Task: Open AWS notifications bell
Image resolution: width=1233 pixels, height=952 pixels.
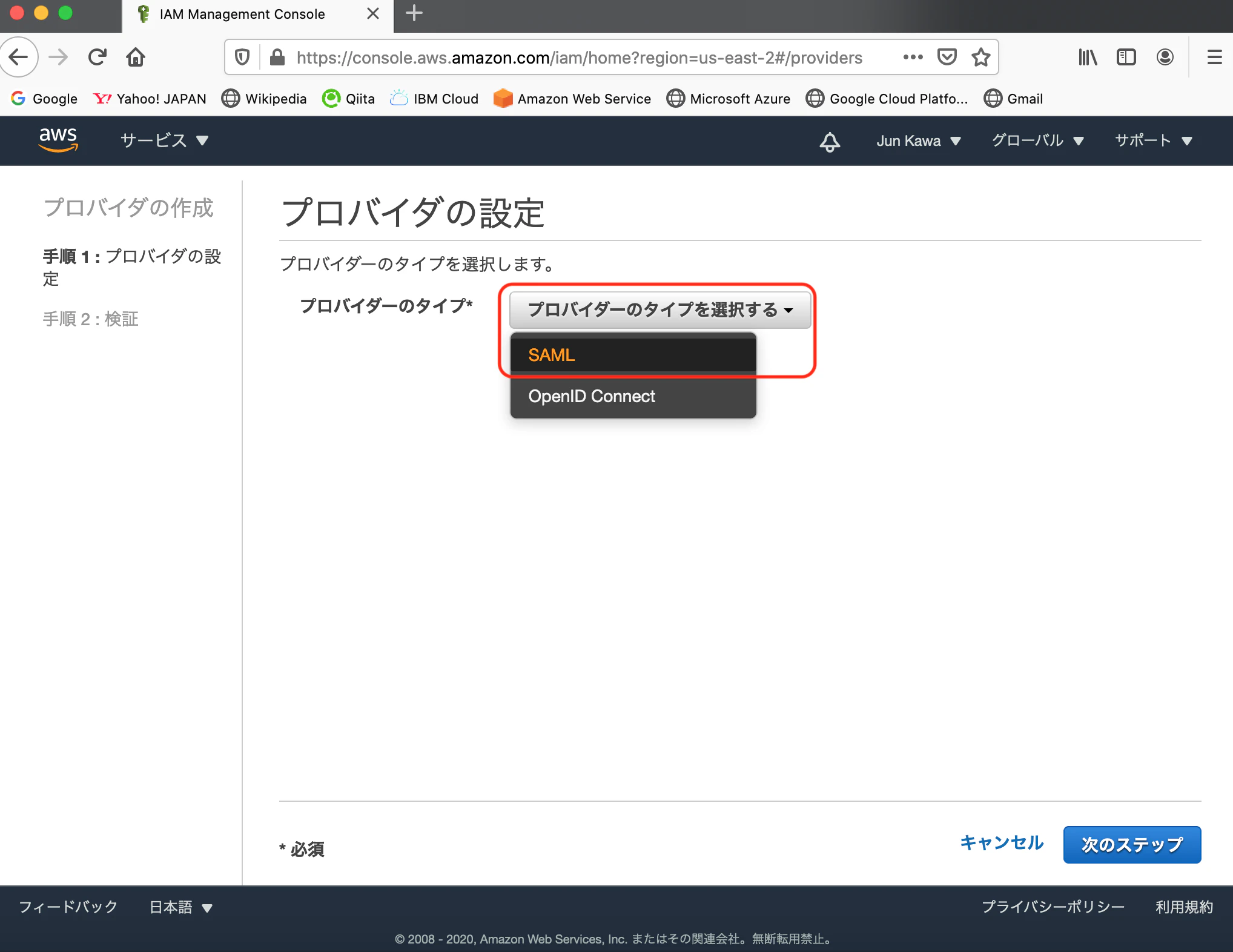Action: (x=830, y=141)
